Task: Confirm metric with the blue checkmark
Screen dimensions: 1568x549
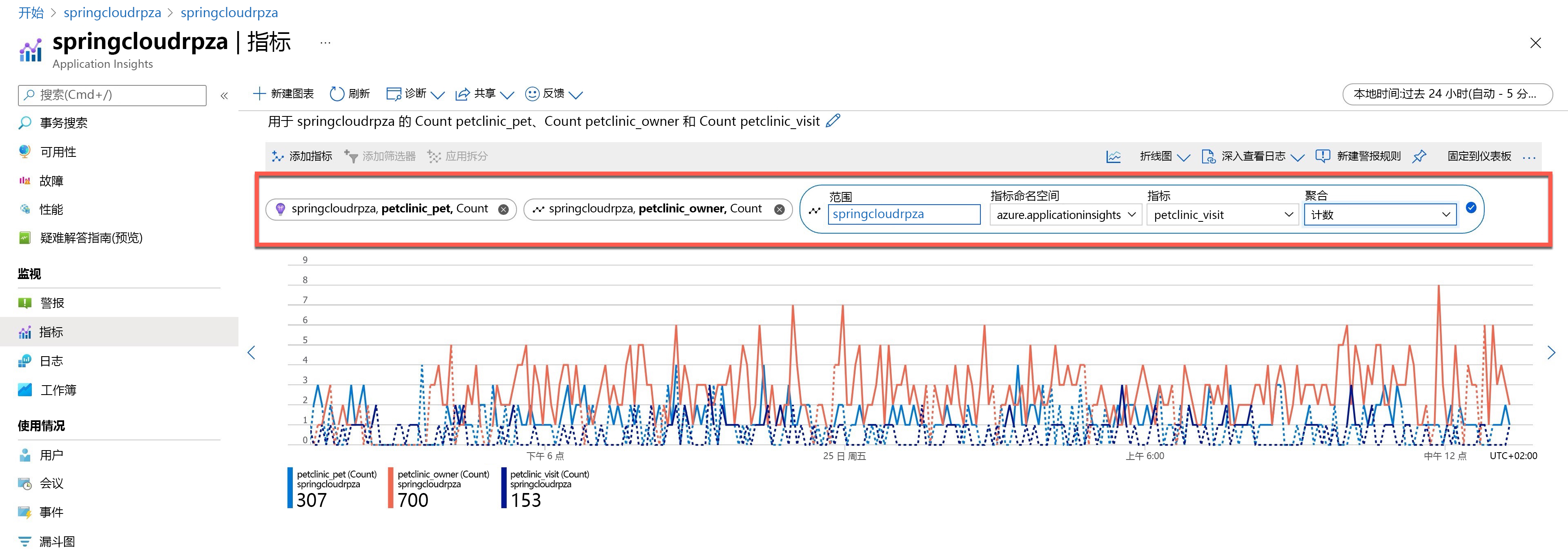Action: [1470, 208]
